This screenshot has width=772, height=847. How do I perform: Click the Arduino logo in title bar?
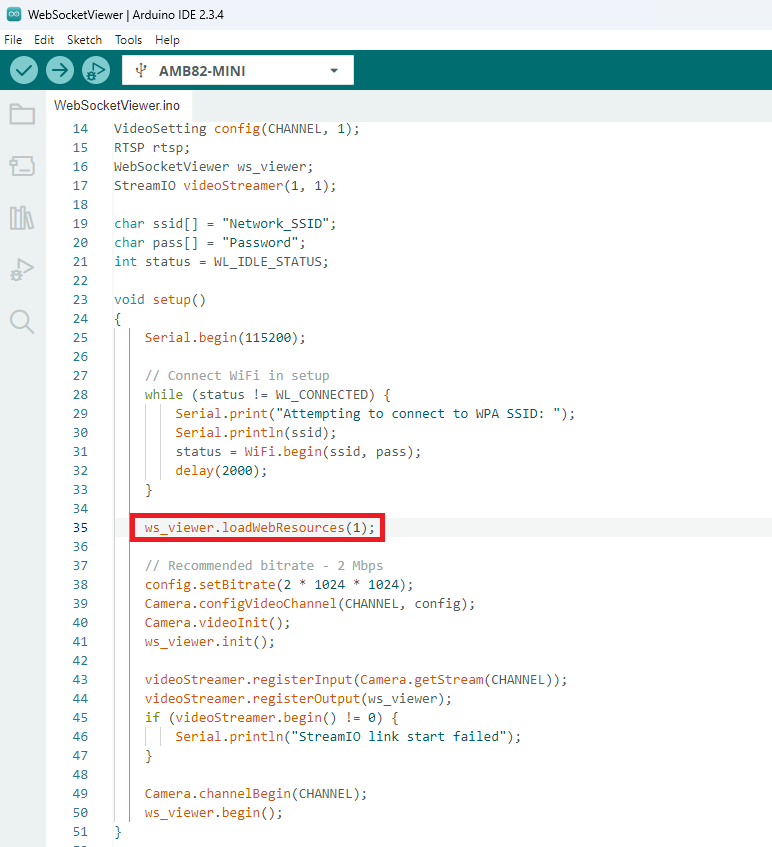12,14
